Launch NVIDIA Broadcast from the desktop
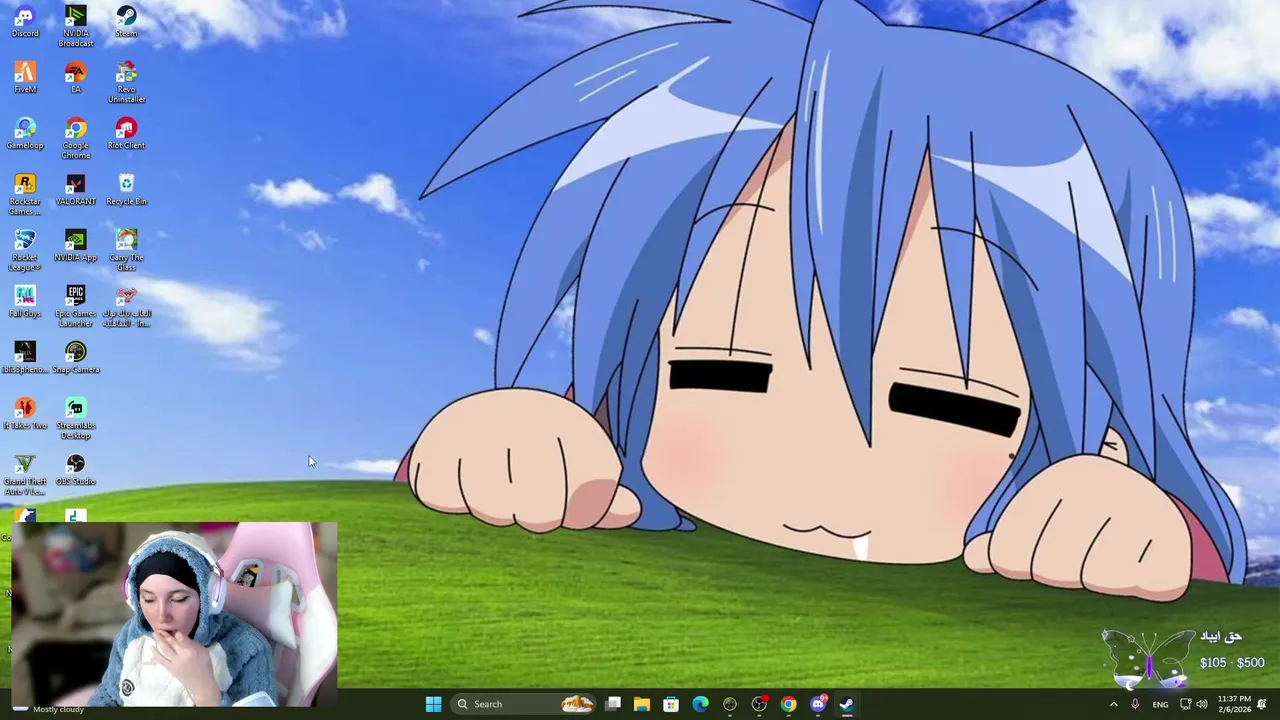This screenshot has height=720, width=1280. [x=76, y=26]
